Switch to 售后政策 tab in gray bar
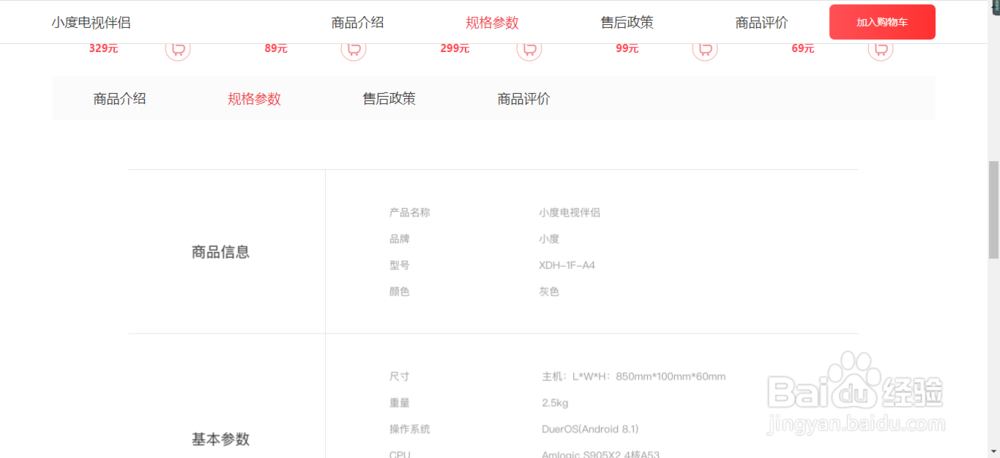1000x458 pixels. 389,99
